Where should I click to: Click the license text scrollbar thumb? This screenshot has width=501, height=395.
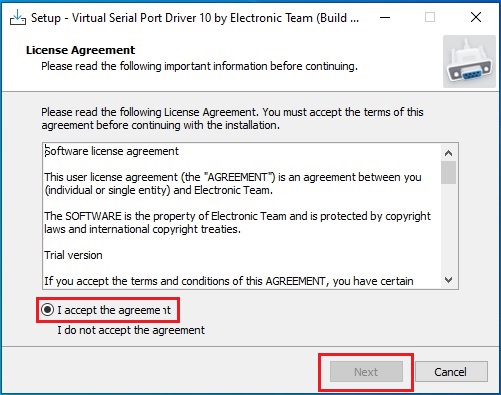448,172
